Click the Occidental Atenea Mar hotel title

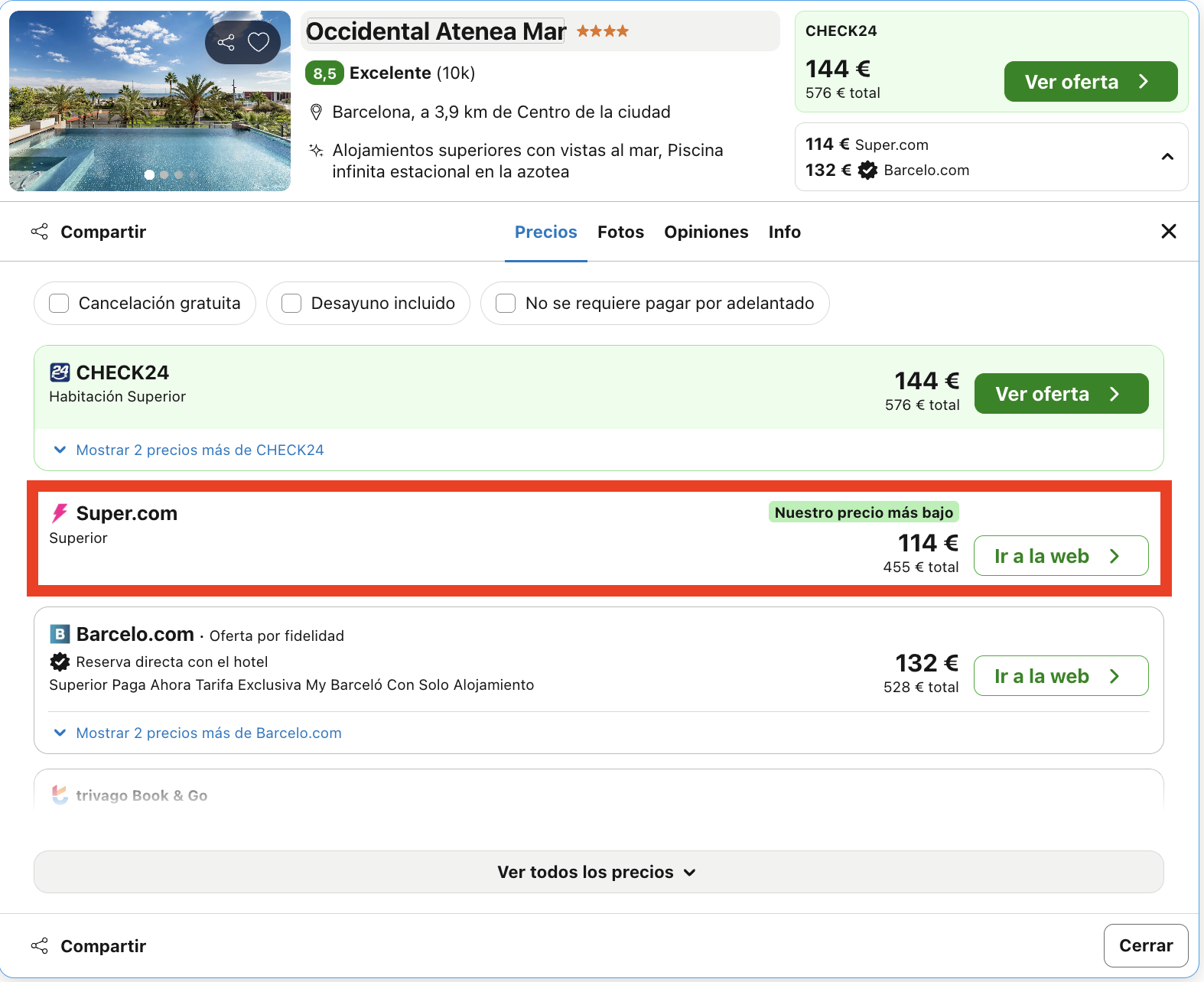point(436,31)
